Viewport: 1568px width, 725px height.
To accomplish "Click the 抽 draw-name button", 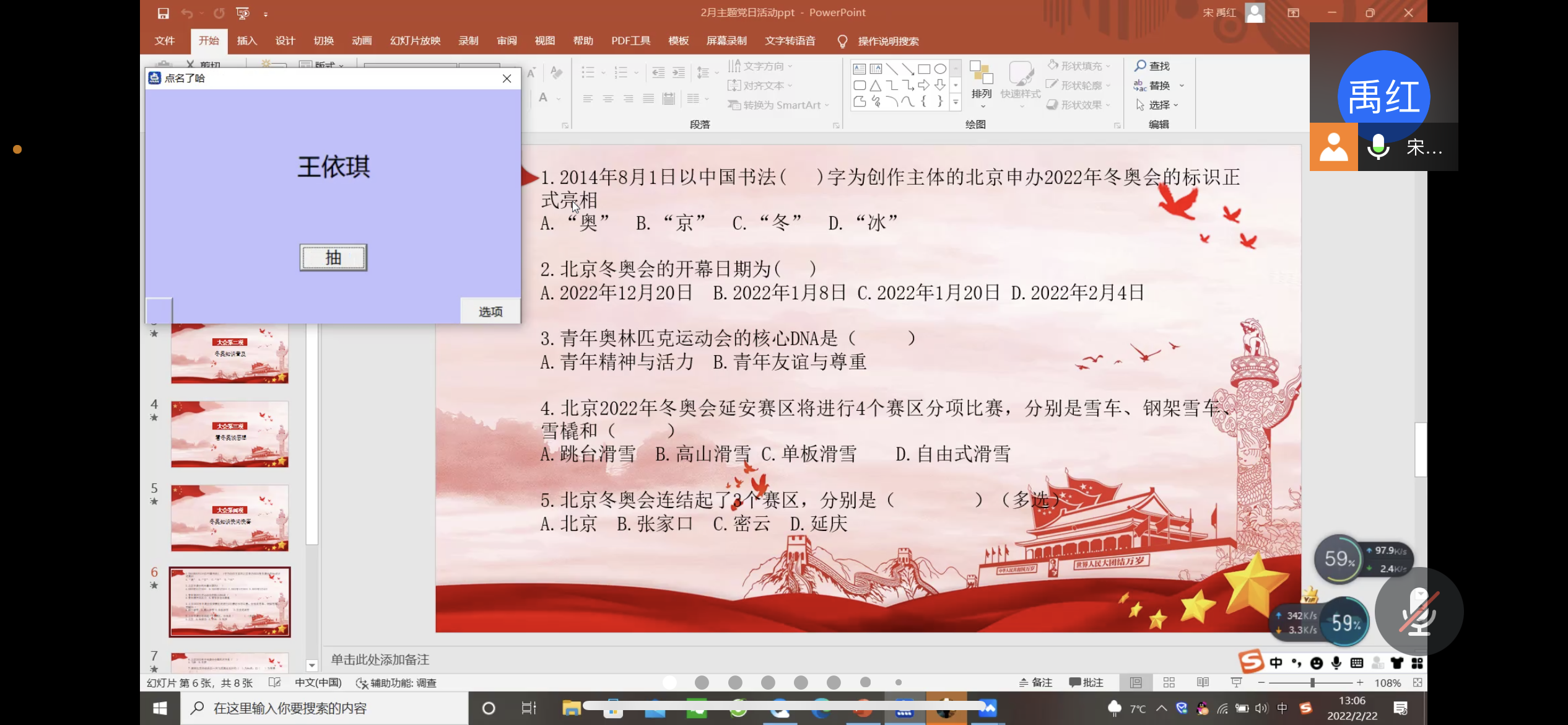I will (x=333, y=257).
